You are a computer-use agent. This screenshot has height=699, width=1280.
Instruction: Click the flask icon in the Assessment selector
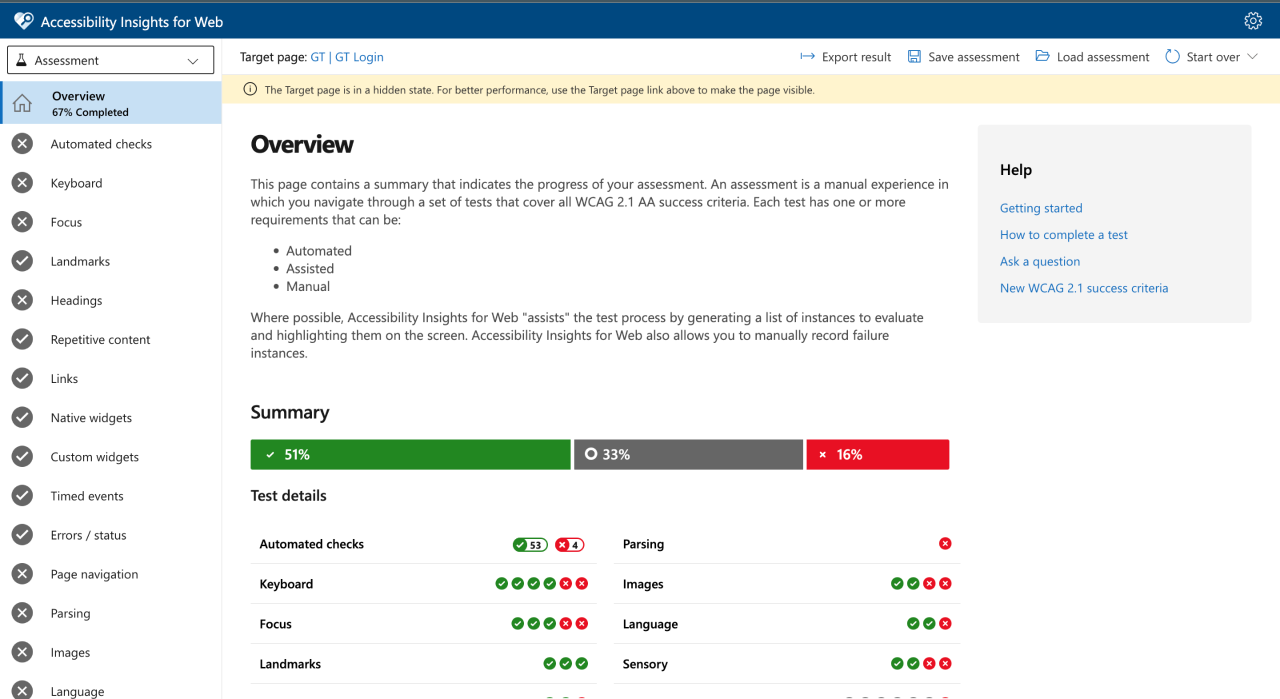(x=22, y=60)
